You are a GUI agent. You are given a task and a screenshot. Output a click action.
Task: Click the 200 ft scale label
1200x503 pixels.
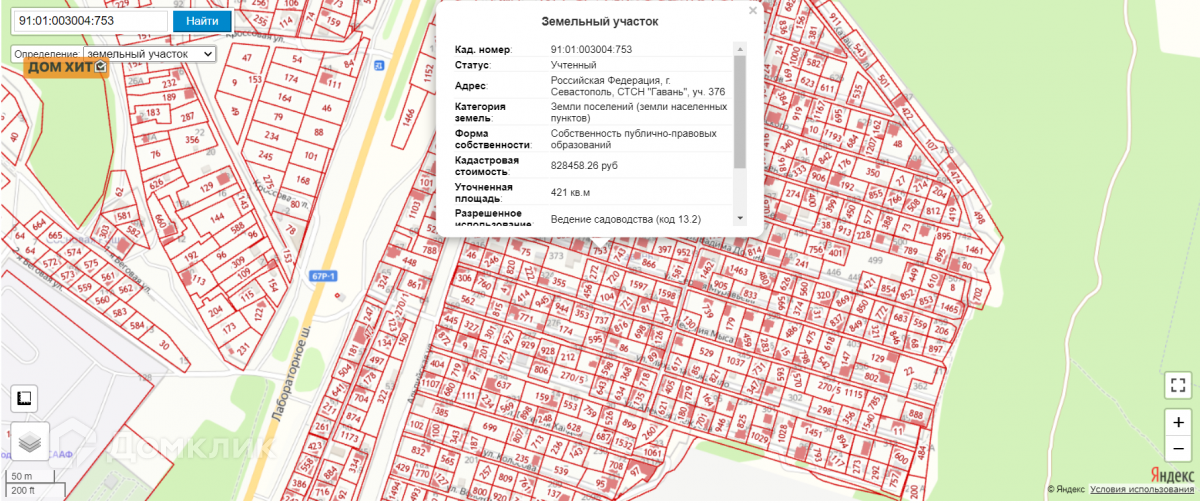coord(22,489)
